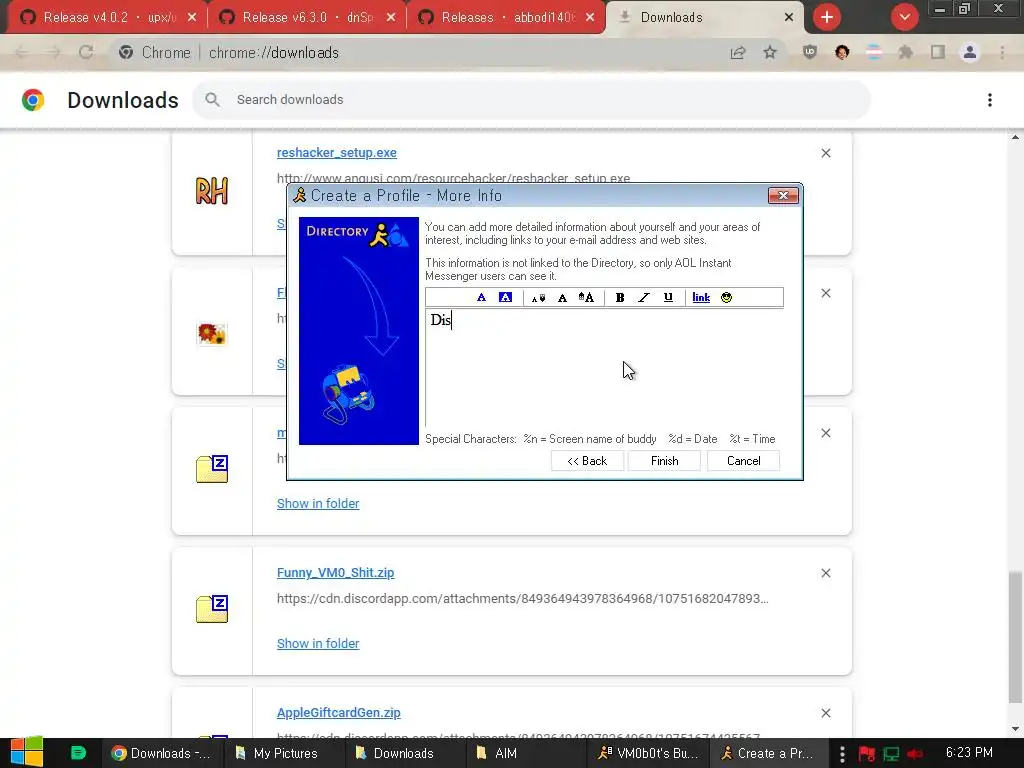This screenshot has height=768, width=1024.
Task: Open the Extensions puzzle icon menu
Action: (x=906, y=52)
